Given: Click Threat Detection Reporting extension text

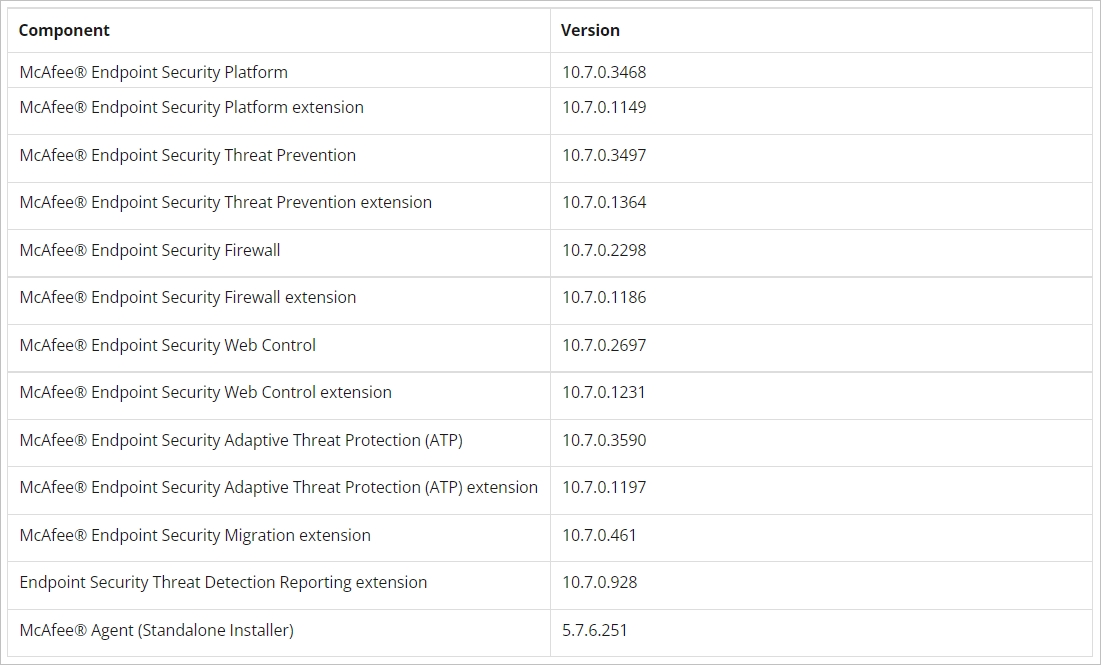Looking at the screenshot, I should pyautogui.click(x=223, y=582).
